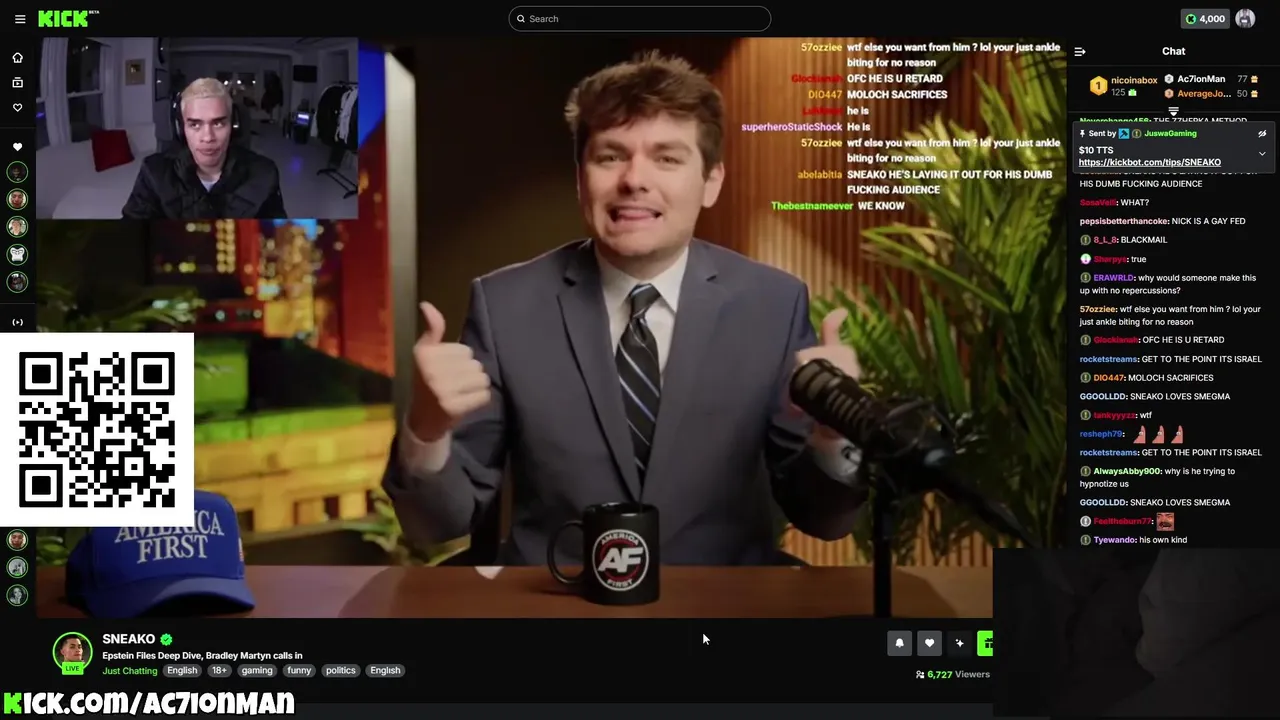Open top gifter nicoinabox on leaderboard
The width and height of the screenshot is (1280, 720).
point(1134,80)
